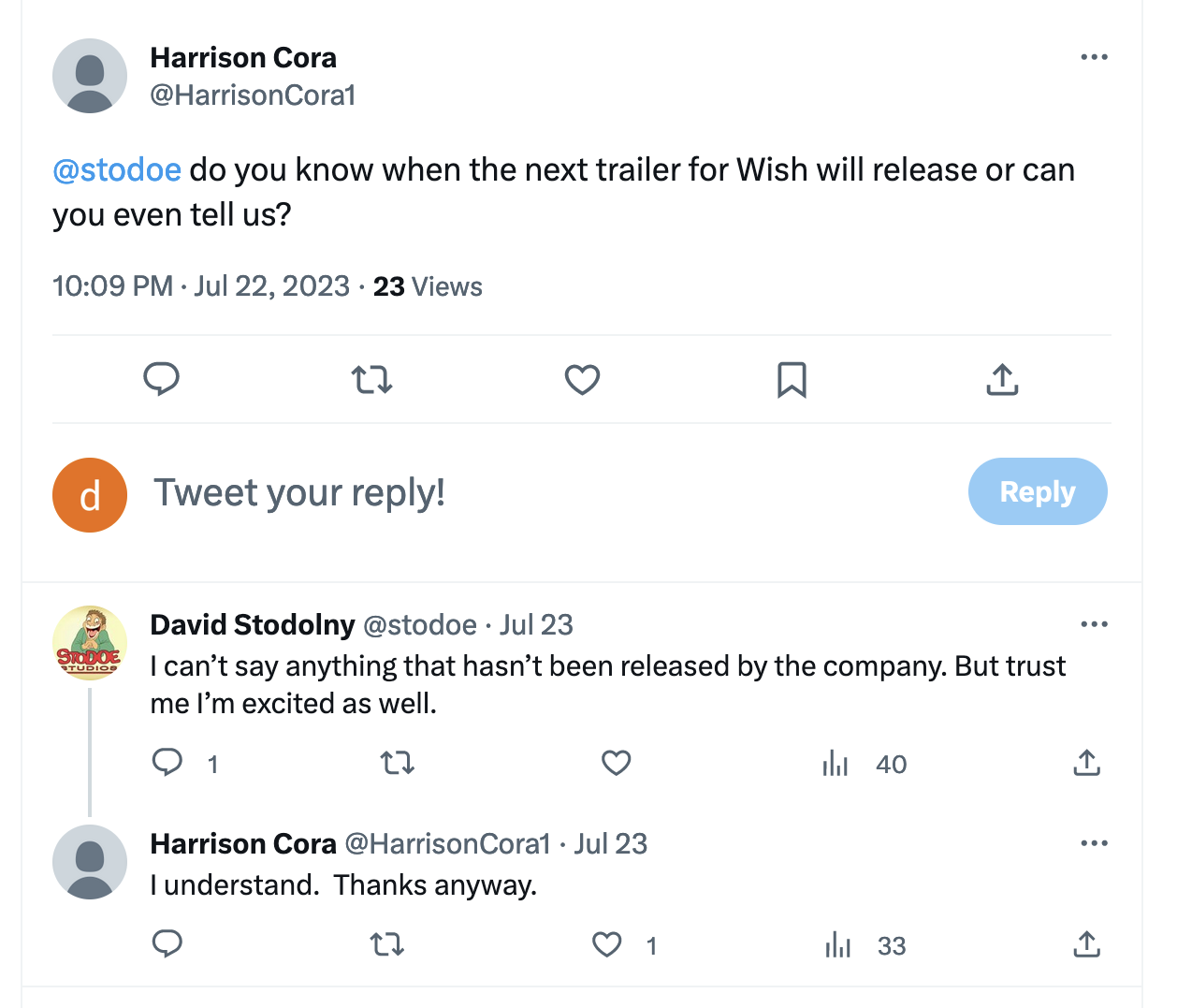Retweet David Stodolny's reply

pyautogui.click(x=398, y=763)
